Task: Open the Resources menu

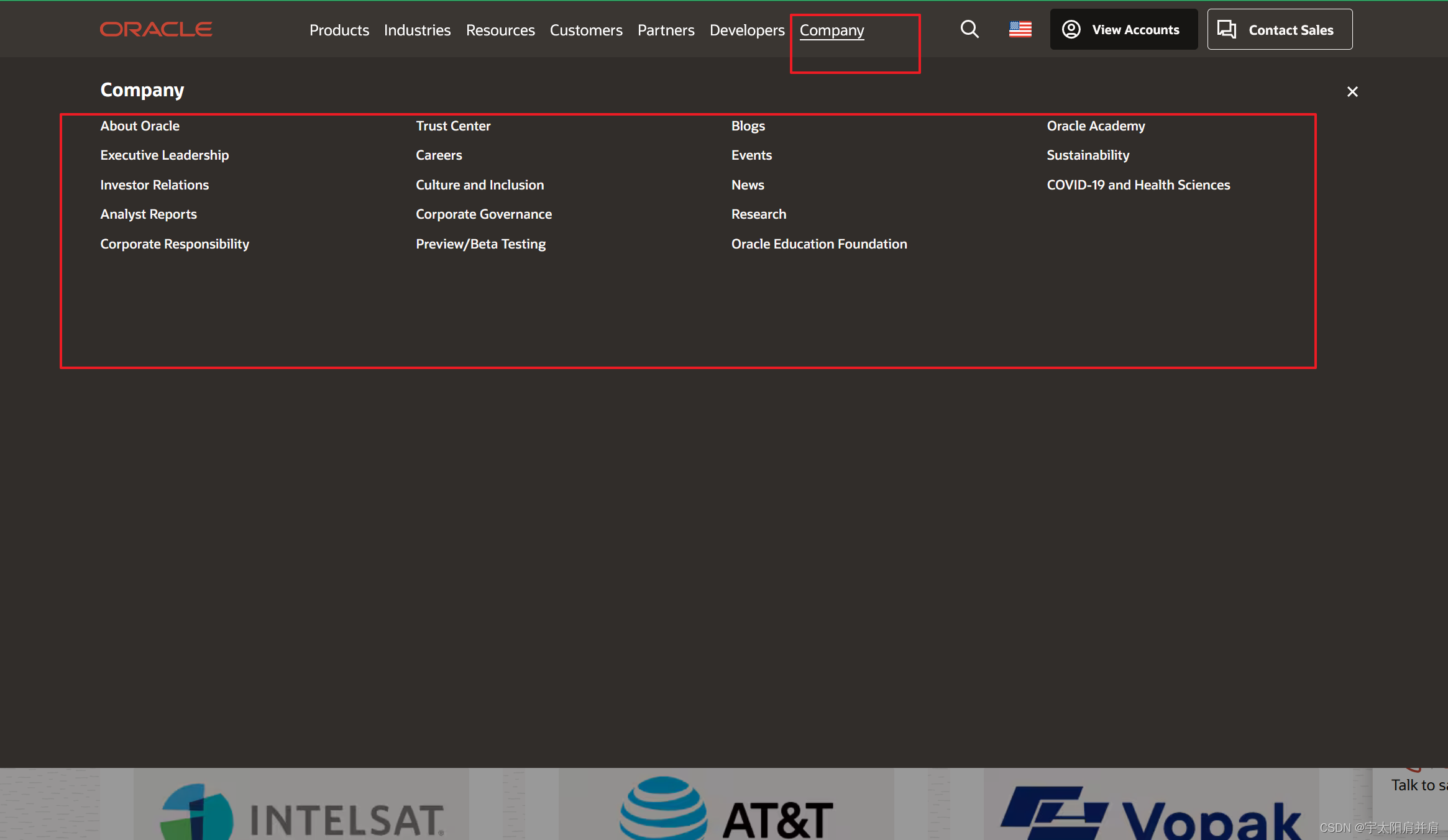Action: [x=500, y=30]
